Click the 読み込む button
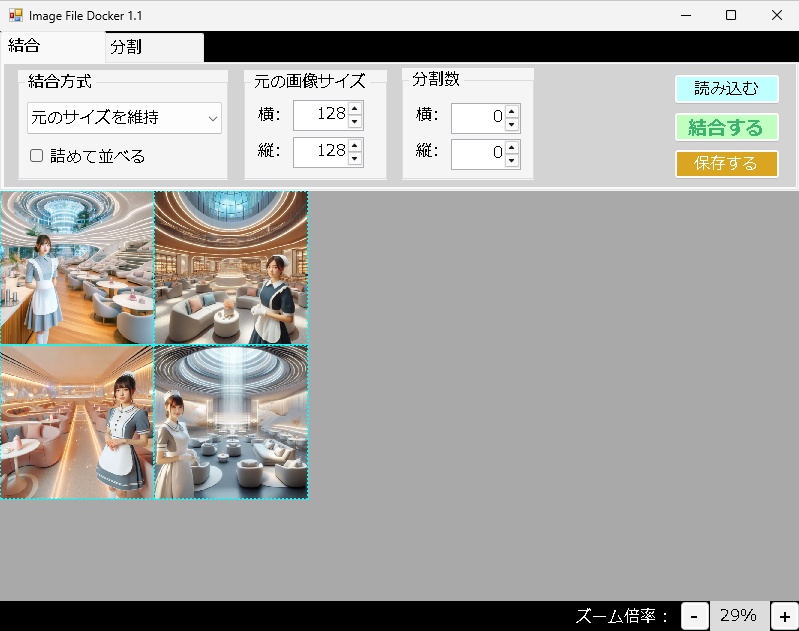 [x=727, y=89]
